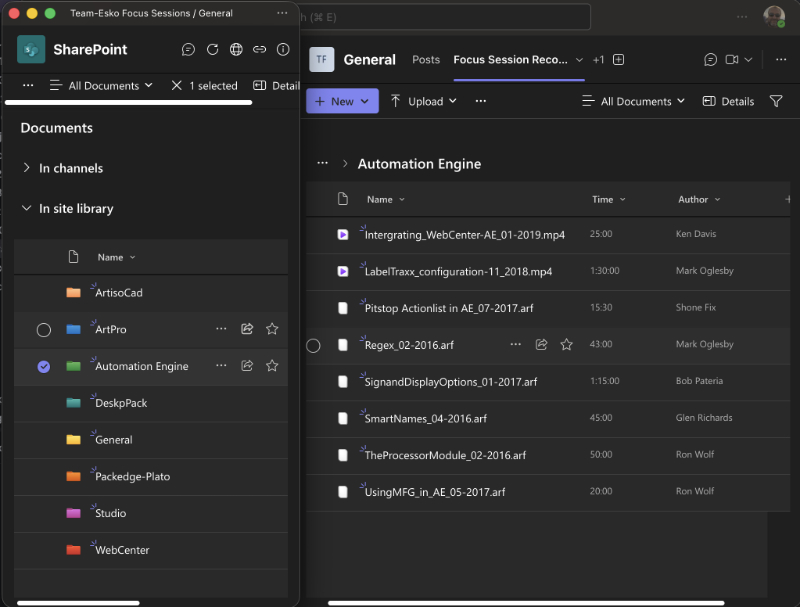
Task: Click TF team avatar icon
Action: pos(321,60)
